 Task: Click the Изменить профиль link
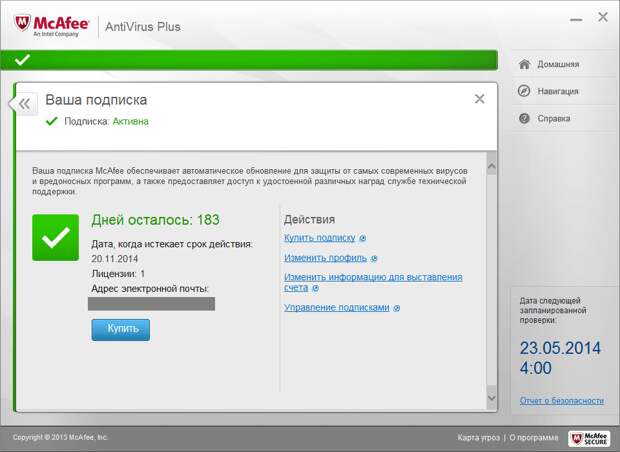325,258
